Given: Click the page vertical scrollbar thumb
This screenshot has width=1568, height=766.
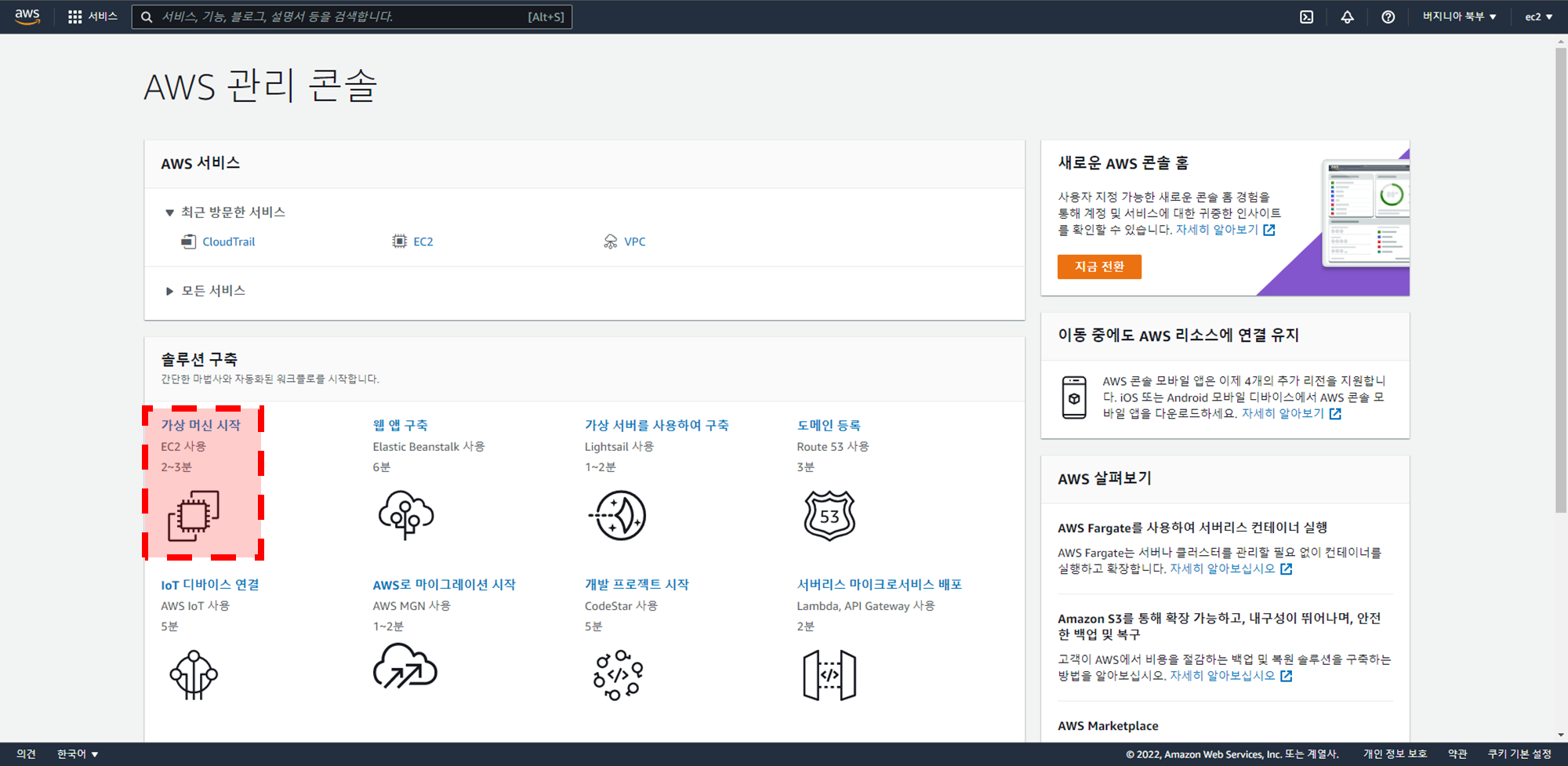Looking at the screenshot, I should click(1561, 280).
